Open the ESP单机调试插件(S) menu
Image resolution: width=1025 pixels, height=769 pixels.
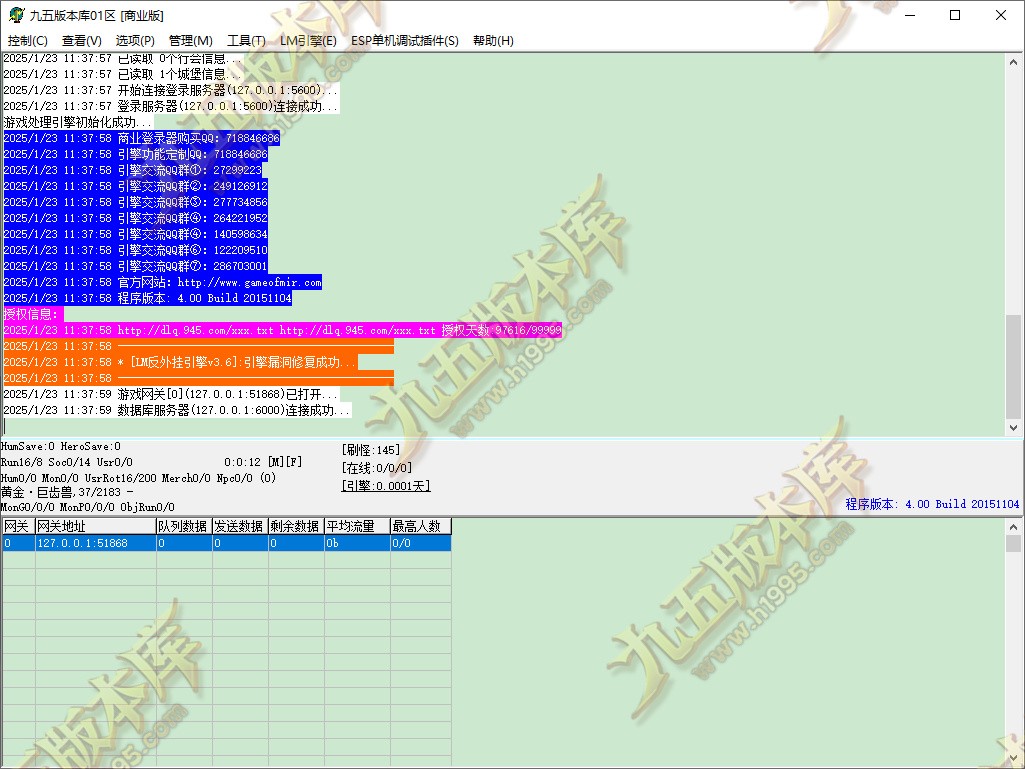(405, 41)
